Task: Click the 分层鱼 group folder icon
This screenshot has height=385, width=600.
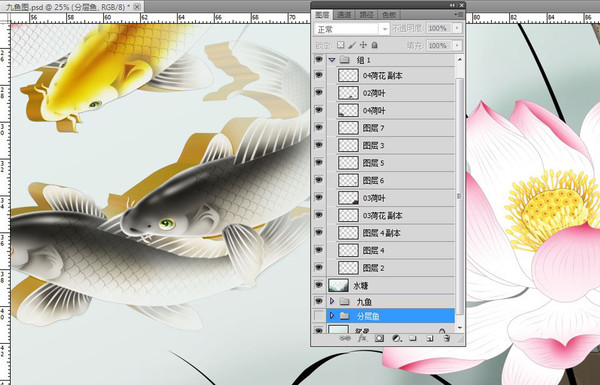Action: pyautogui.click(x=344, y=316)
